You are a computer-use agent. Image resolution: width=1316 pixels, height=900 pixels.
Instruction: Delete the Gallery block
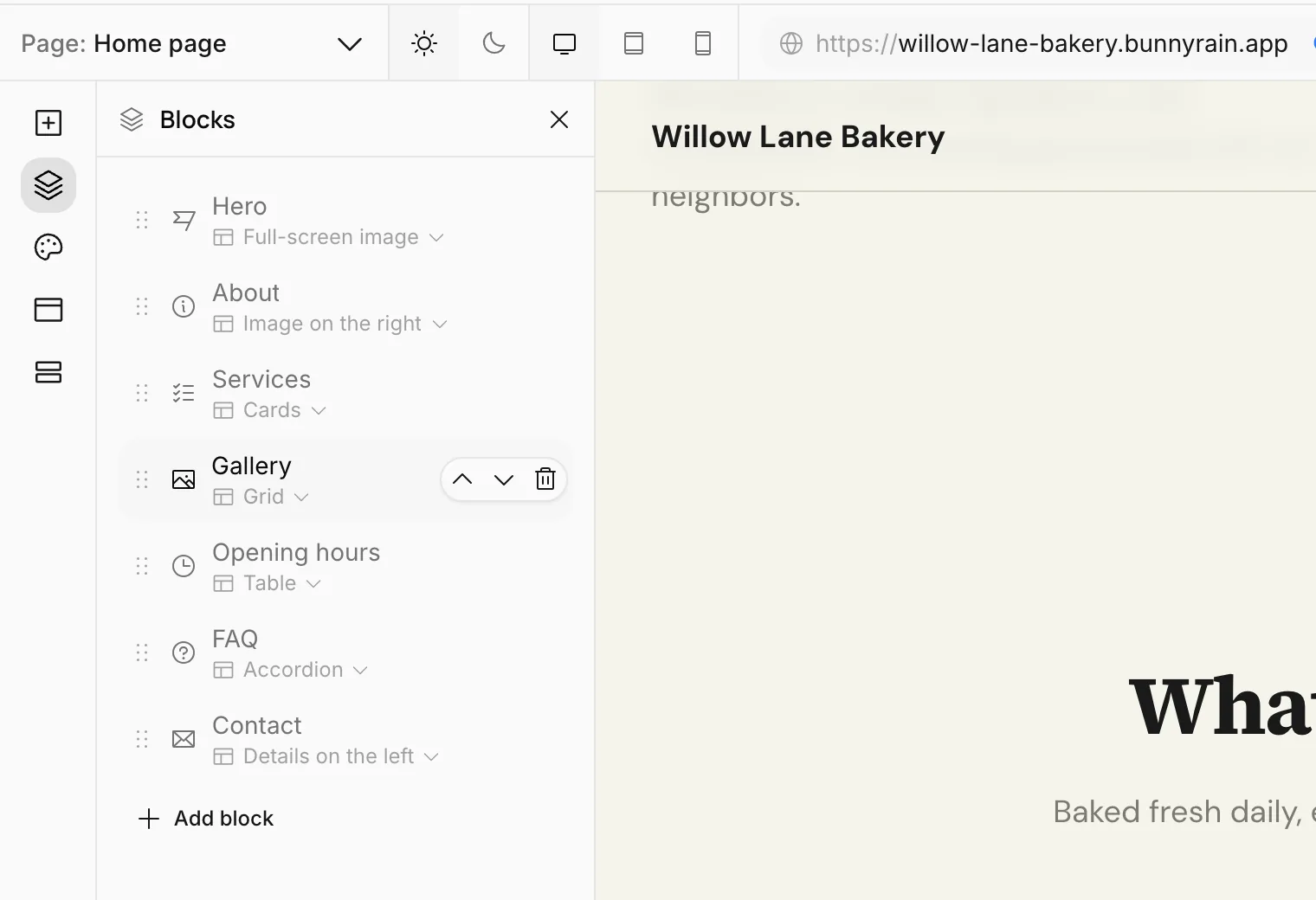pos(545,479)
